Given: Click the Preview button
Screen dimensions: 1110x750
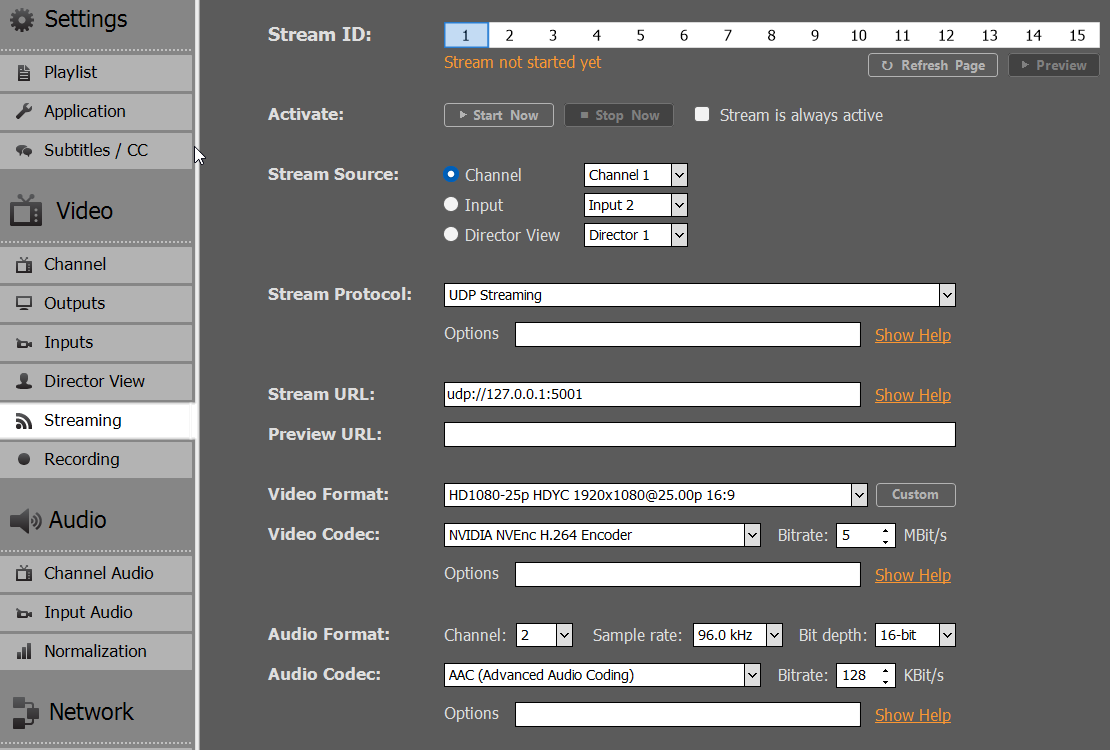Looking at the screenshot, I should pyautogui.click(x=1053, y=65).
